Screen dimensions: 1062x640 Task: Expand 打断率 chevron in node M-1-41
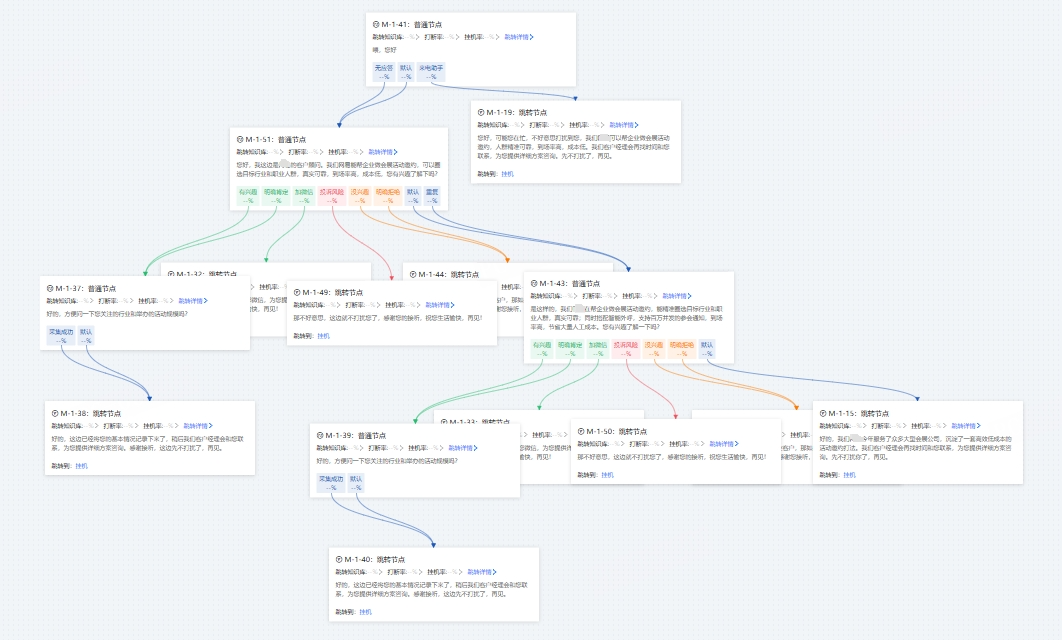click(457, 37)
